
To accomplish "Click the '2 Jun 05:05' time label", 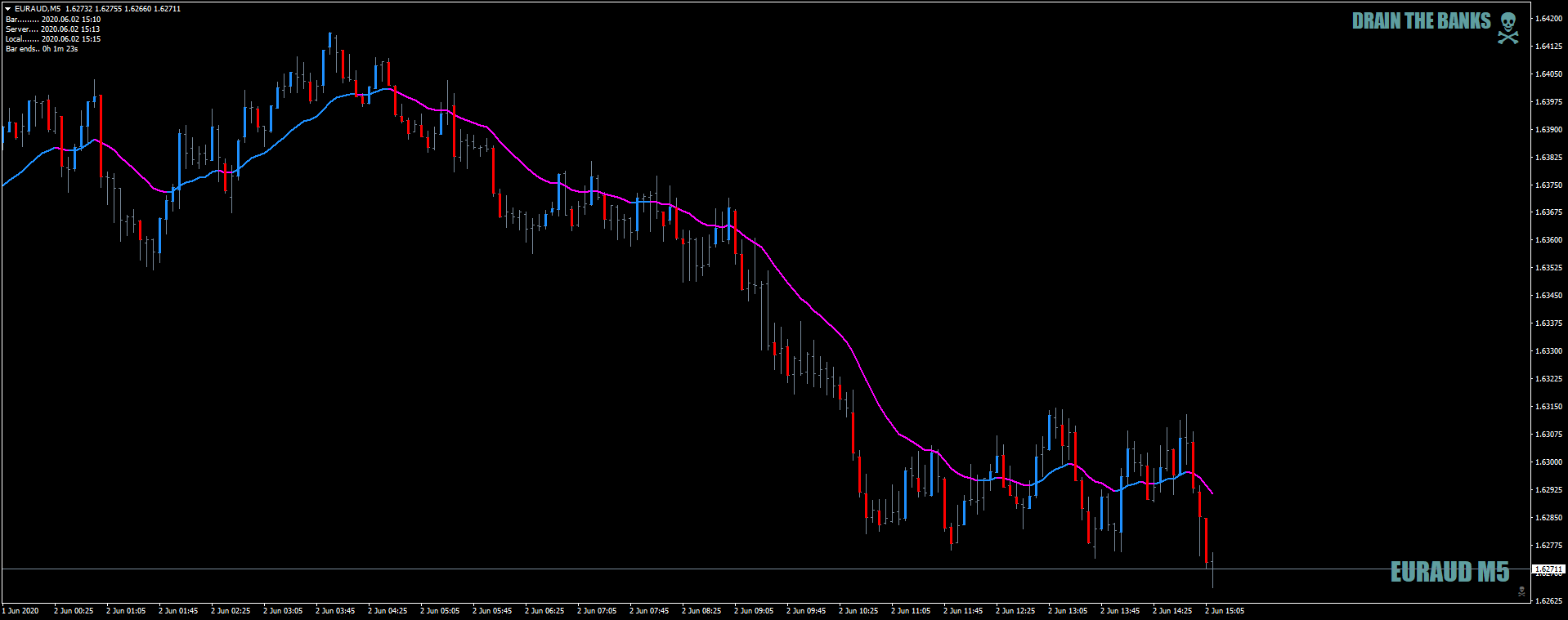I will (x=440, y=610).
